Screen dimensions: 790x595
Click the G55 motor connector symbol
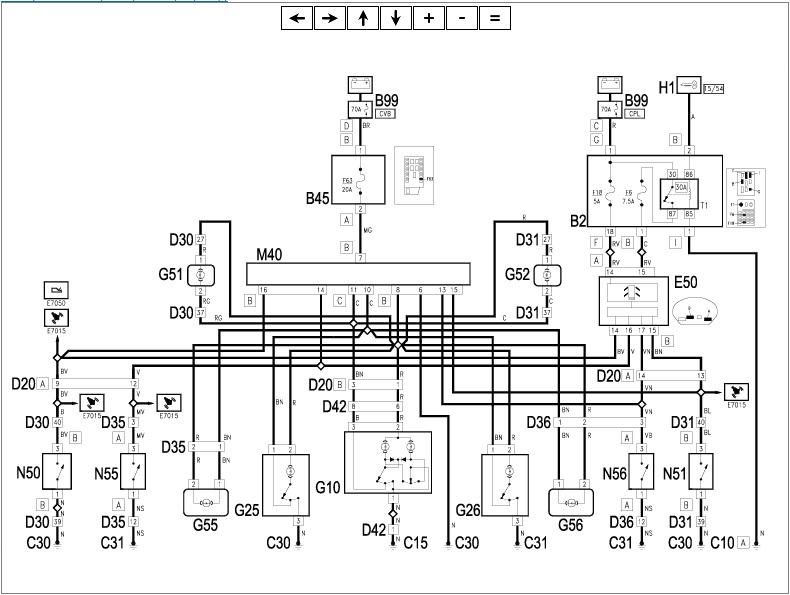coord(206,502)
